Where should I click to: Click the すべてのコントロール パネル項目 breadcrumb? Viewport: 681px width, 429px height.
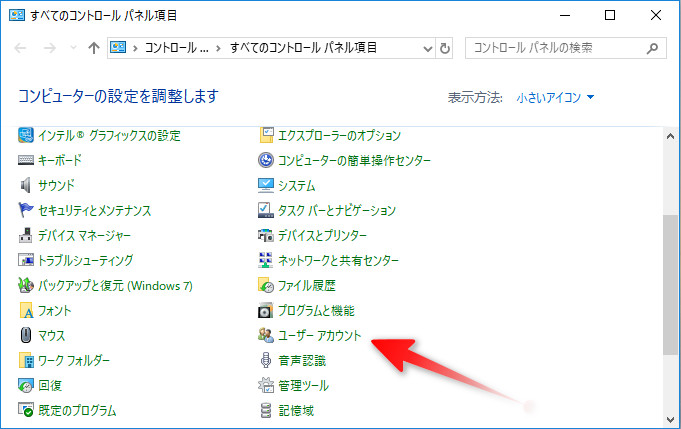point(303,48)
